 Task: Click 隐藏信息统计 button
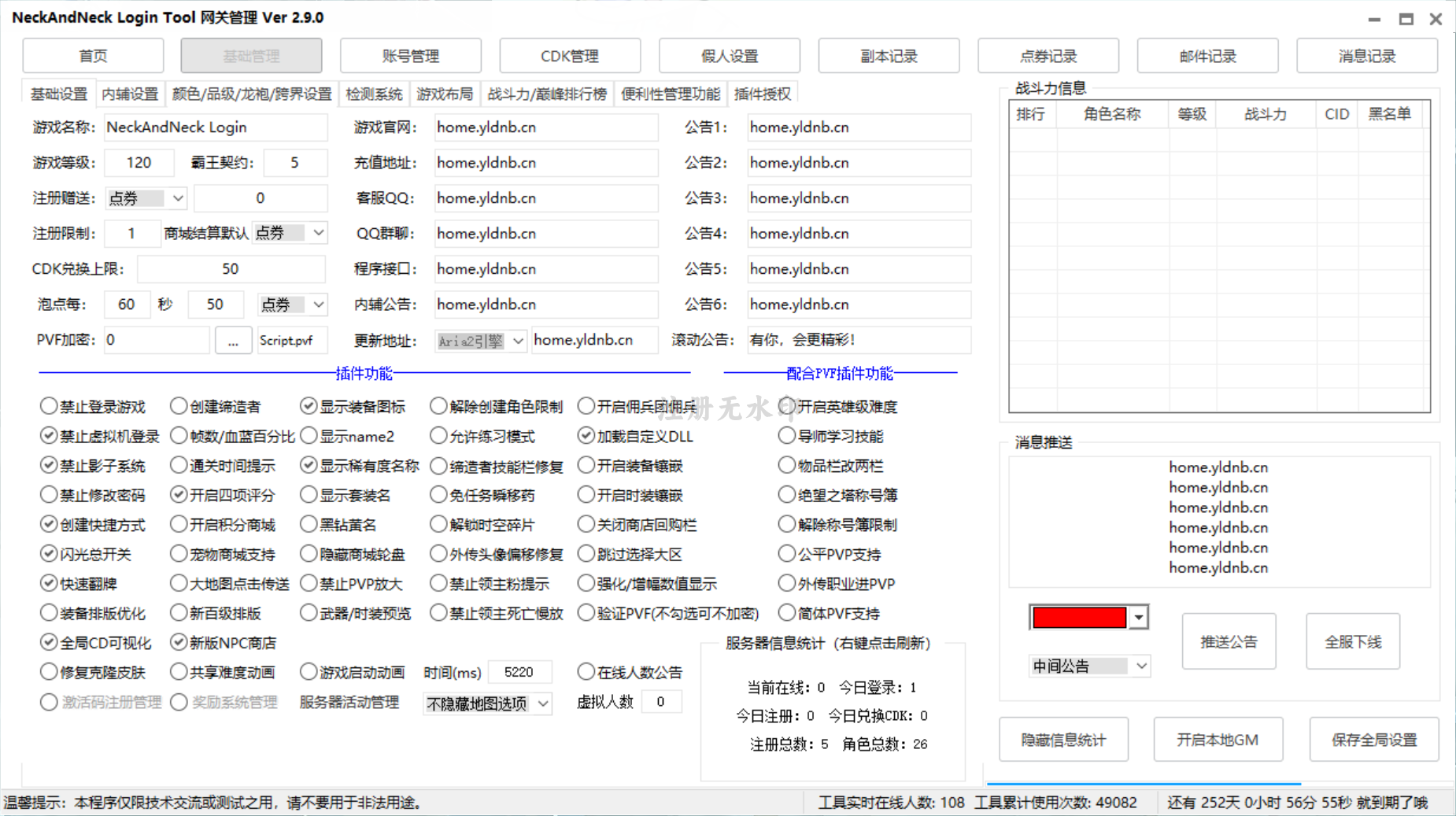tap(1063, 740)
